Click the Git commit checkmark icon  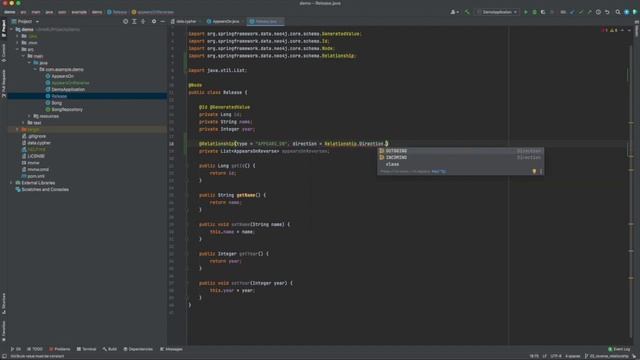(581, 12)
